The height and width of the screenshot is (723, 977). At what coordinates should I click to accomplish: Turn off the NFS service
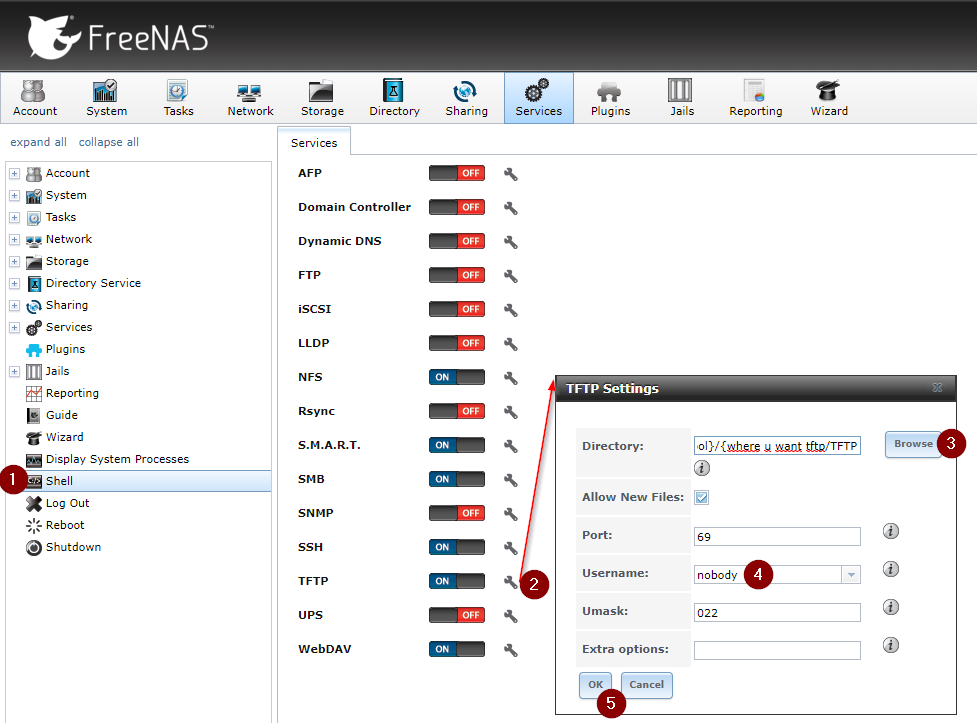click(457, 377)
